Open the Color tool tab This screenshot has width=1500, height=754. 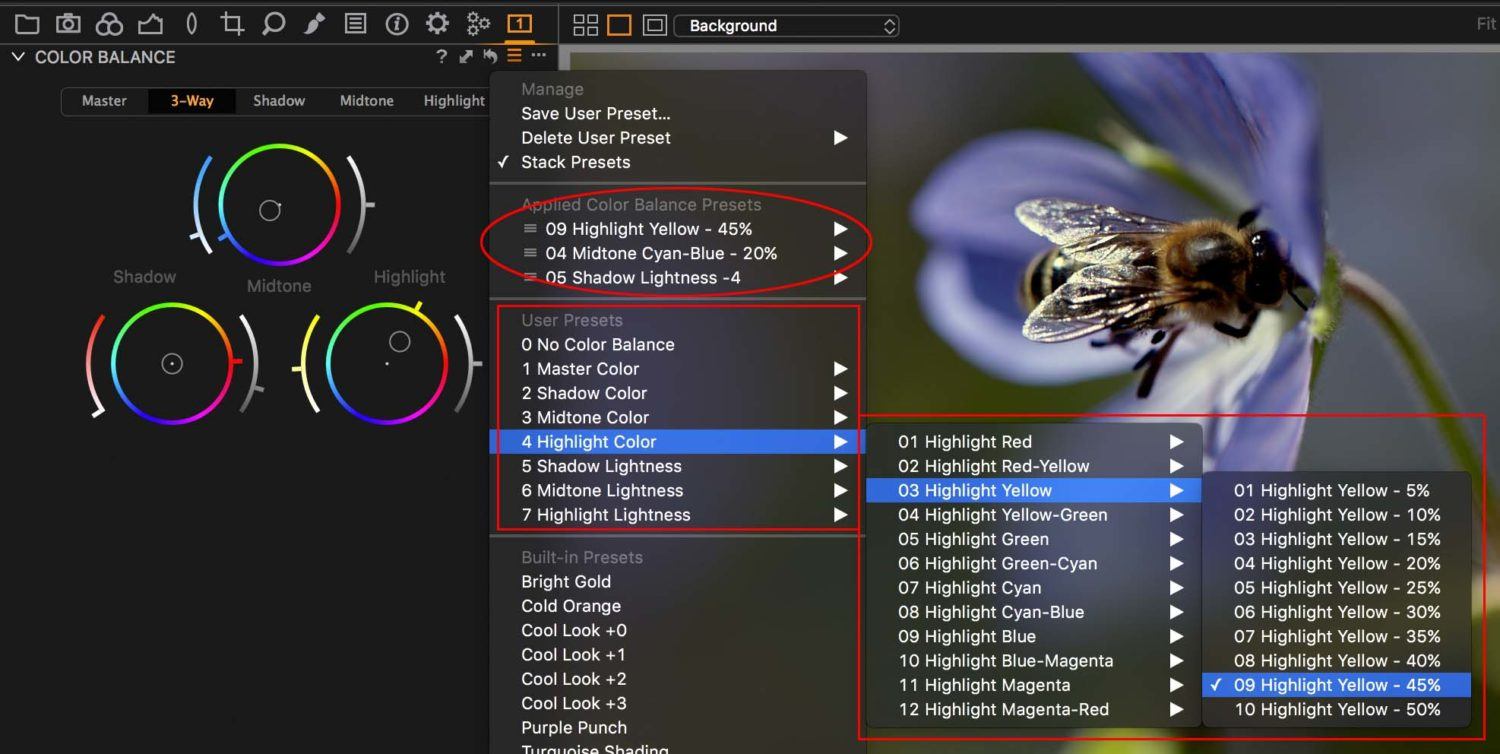click(108, 24)
